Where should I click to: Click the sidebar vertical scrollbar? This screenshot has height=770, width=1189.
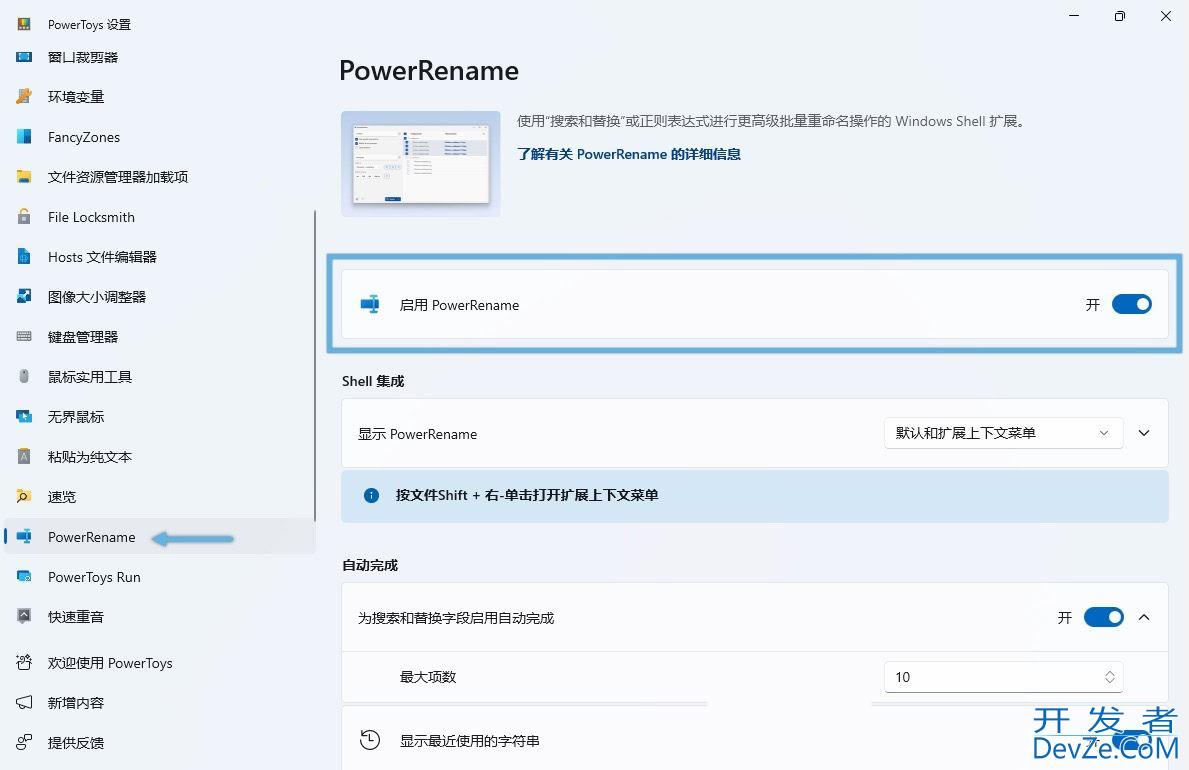tap(315, 366)
